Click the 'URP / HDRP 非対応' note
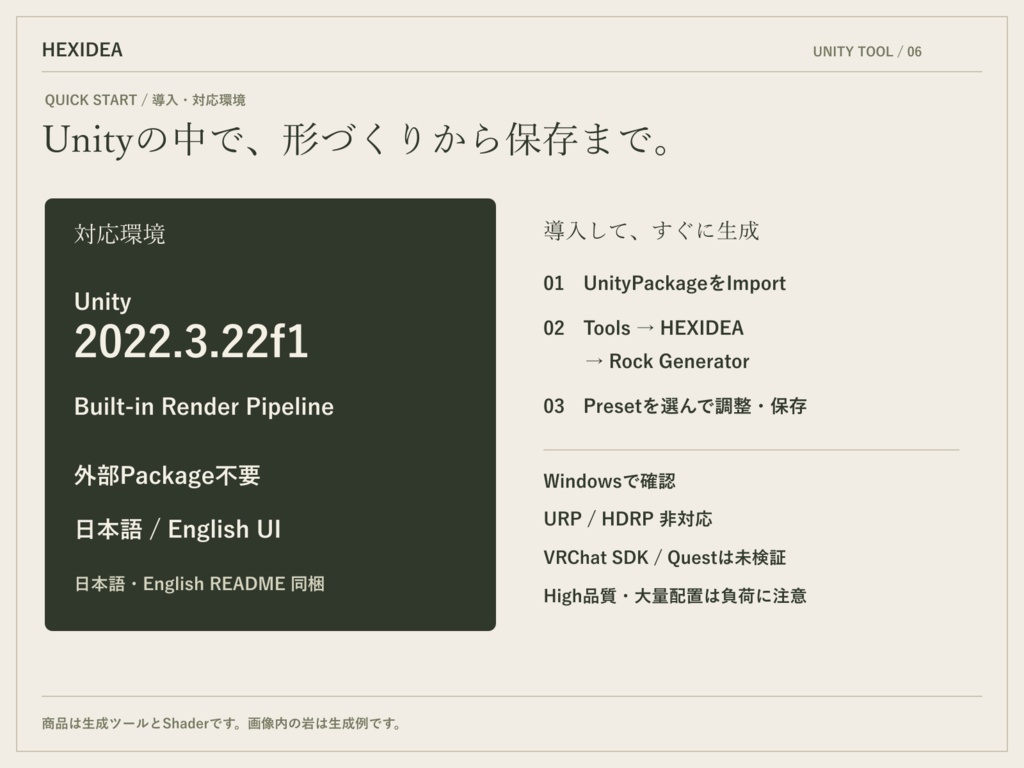1024x768 pixels. [628, 519]
